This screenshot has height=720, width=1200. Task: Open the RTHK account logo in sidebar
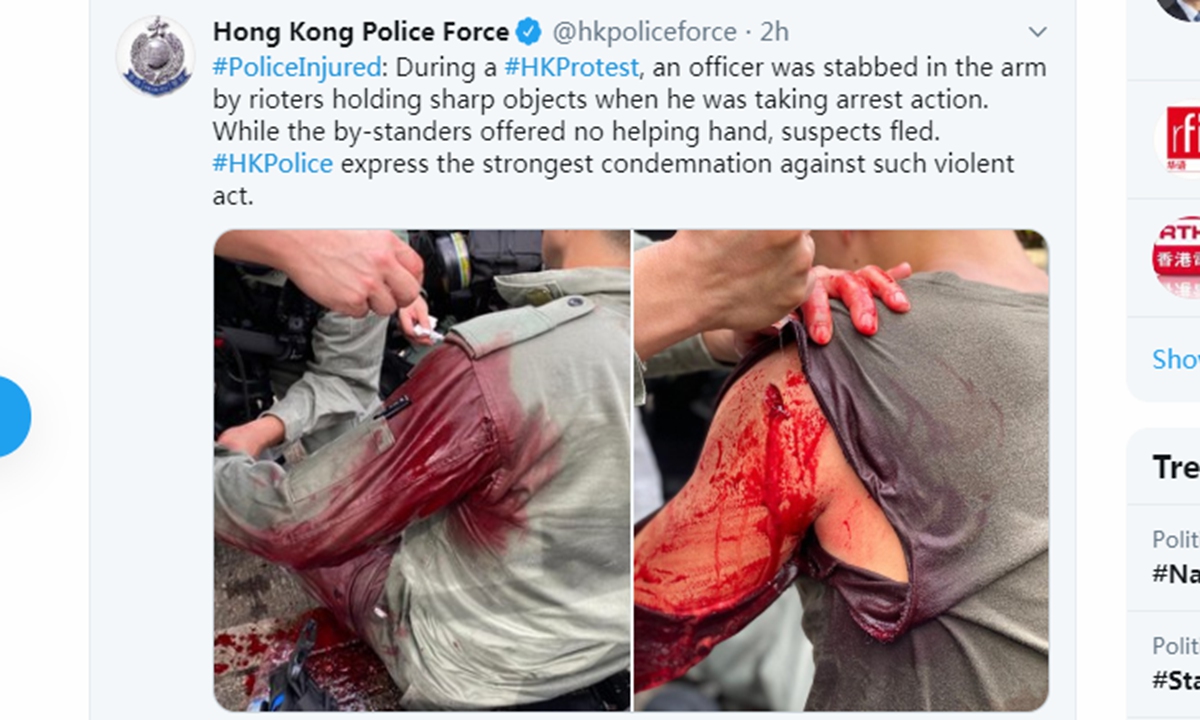[1177, 257]
